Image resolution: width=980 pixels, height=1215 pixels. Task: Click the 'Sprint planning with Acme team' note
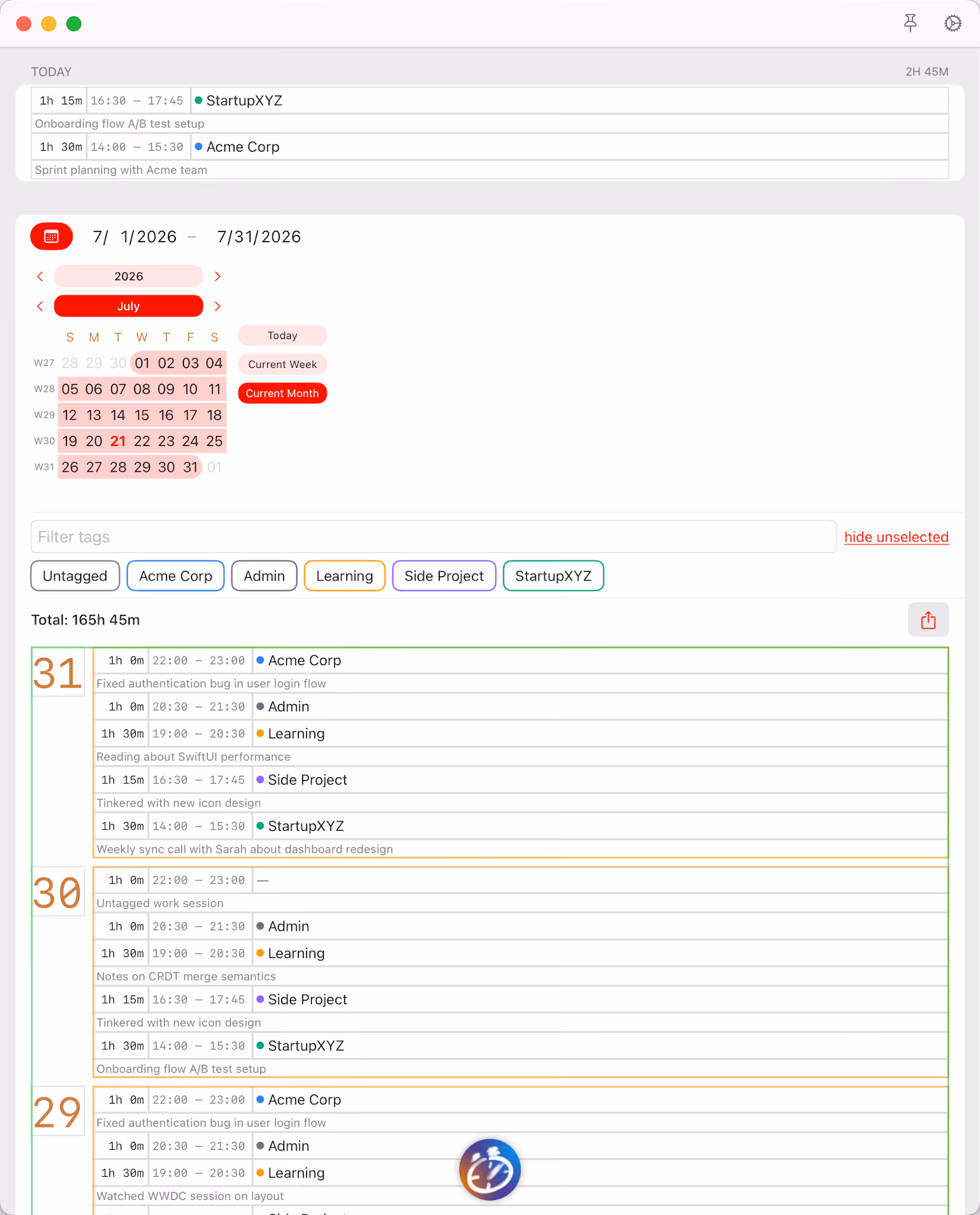121,170
